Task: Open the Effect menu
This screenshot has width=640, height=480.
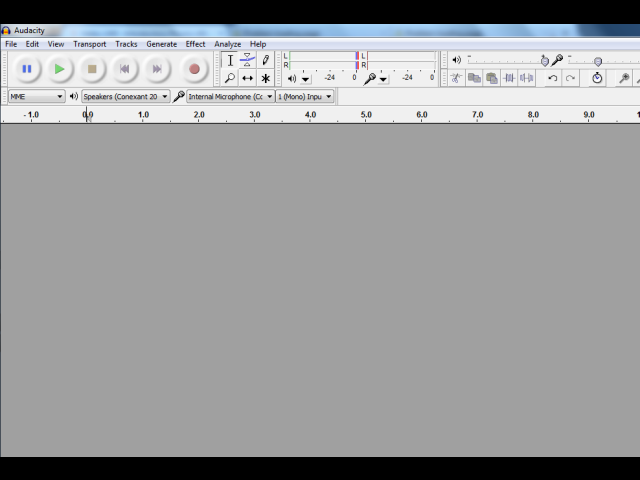Action: [195, 44]
